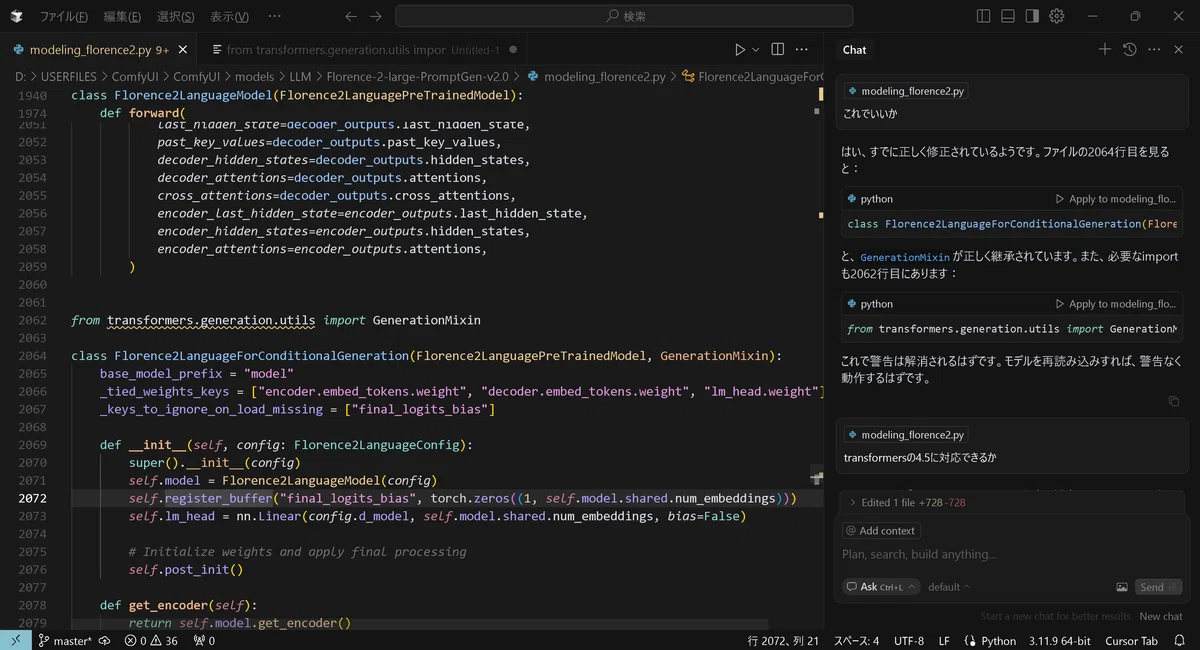Open modeling_florence2.py chip above transformers question
Image resolution: width=1200 pixels, height=650 pixels.
pyautogui.click(x=906, y=435)
